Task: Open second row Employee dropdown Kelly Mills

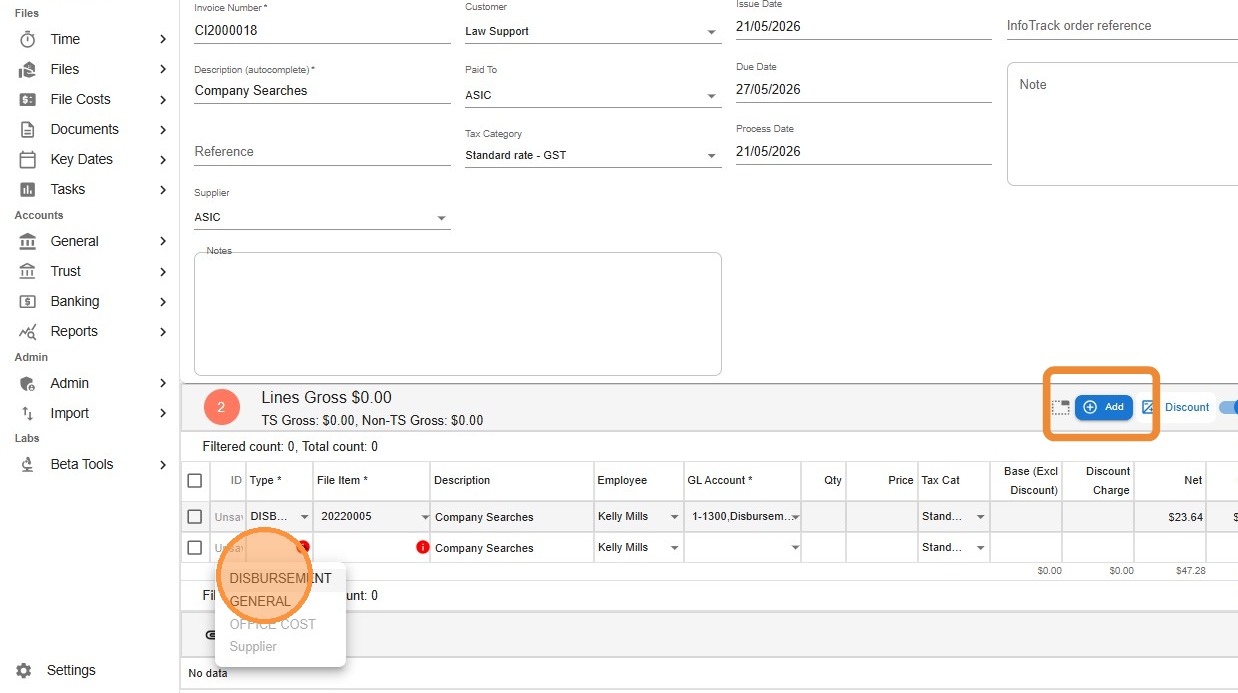Action: (x=638, y=548)
